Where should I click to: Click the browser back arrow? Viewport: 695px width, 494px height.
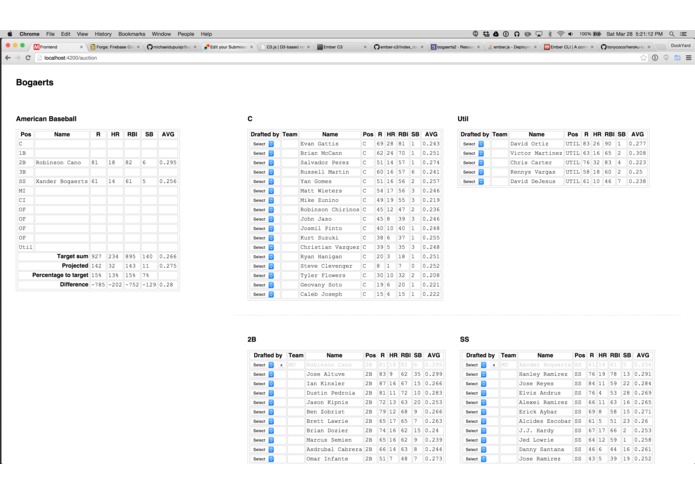[8, 58]
